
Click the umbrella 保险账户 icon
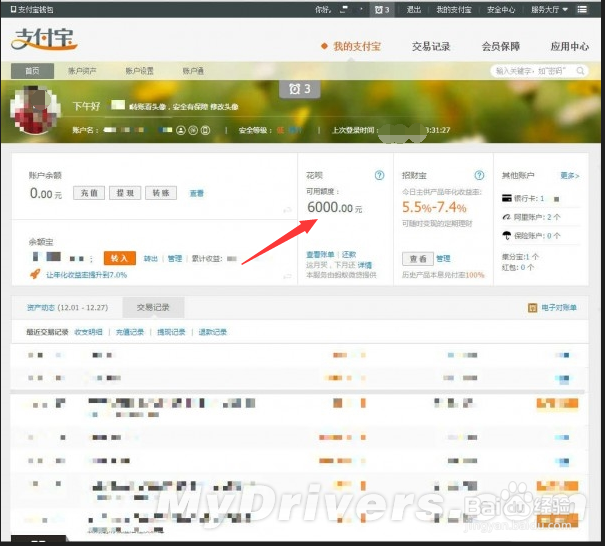point(506,235)
